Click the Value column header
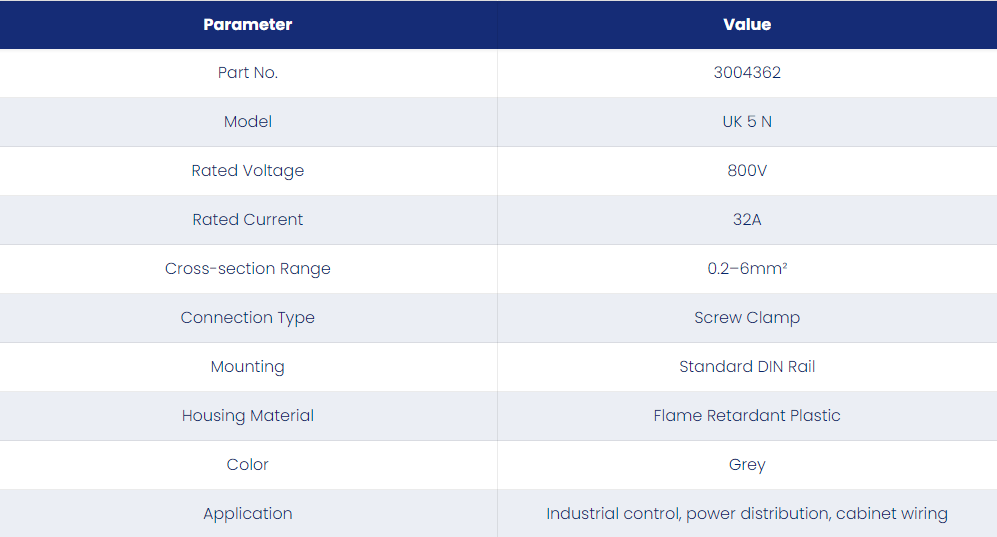This screenshot has width=997, height=537. 747,25
